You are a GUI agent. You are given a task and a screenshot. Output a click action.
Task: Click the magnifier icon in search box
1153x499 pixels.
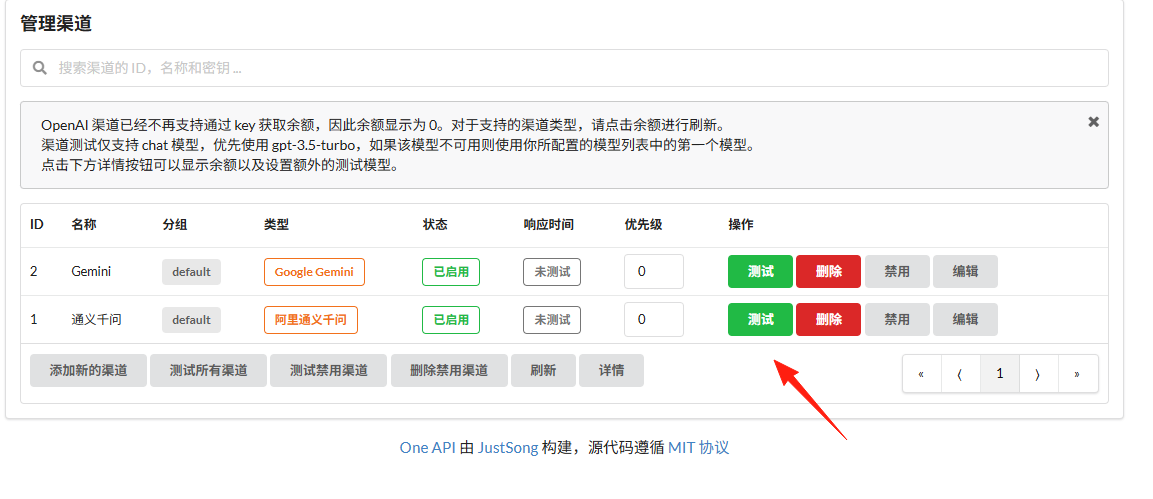(x=40, y=68)
